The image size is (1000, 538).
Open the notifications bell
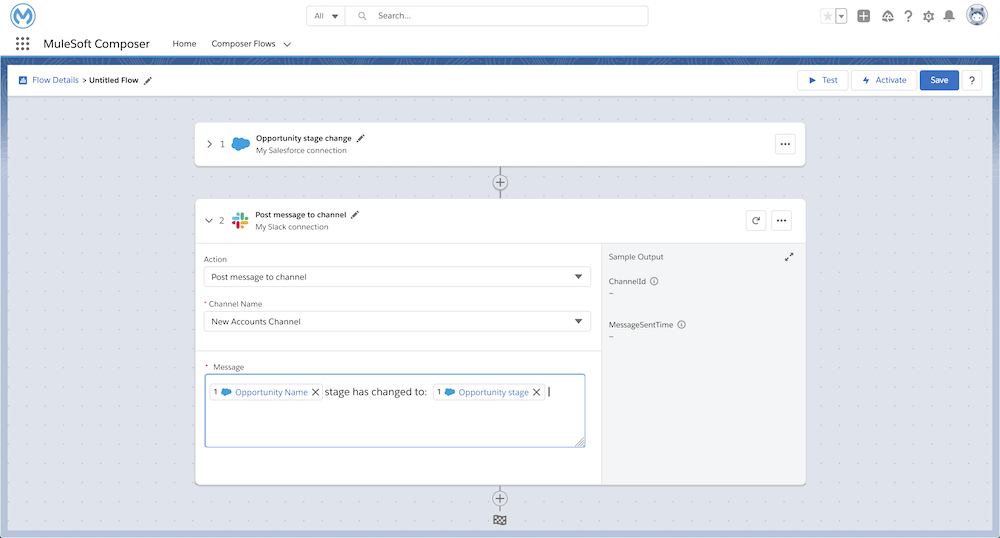click(x=949, y=16)
